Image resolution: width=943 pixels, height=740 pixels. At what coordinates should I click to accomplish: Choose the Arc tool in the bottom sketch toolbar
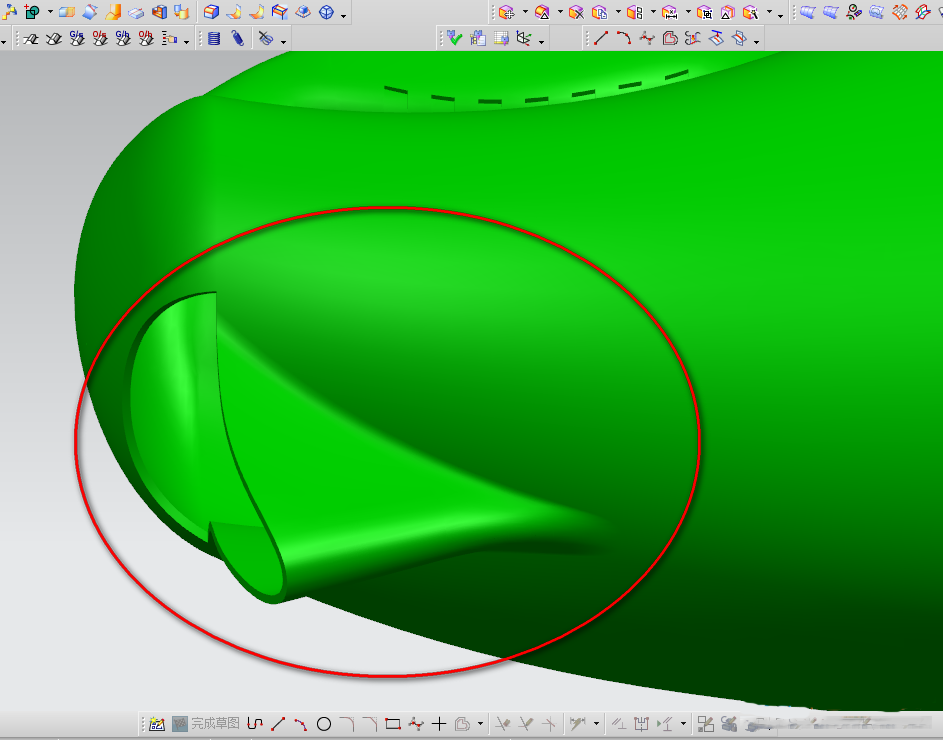coord(300,723)
